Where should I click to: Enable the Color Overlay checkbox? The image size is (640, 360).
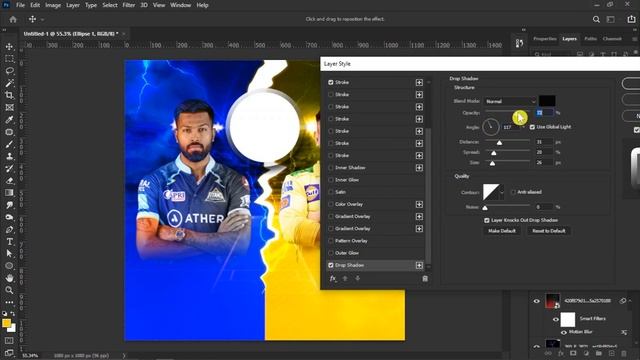pos(331,204)
